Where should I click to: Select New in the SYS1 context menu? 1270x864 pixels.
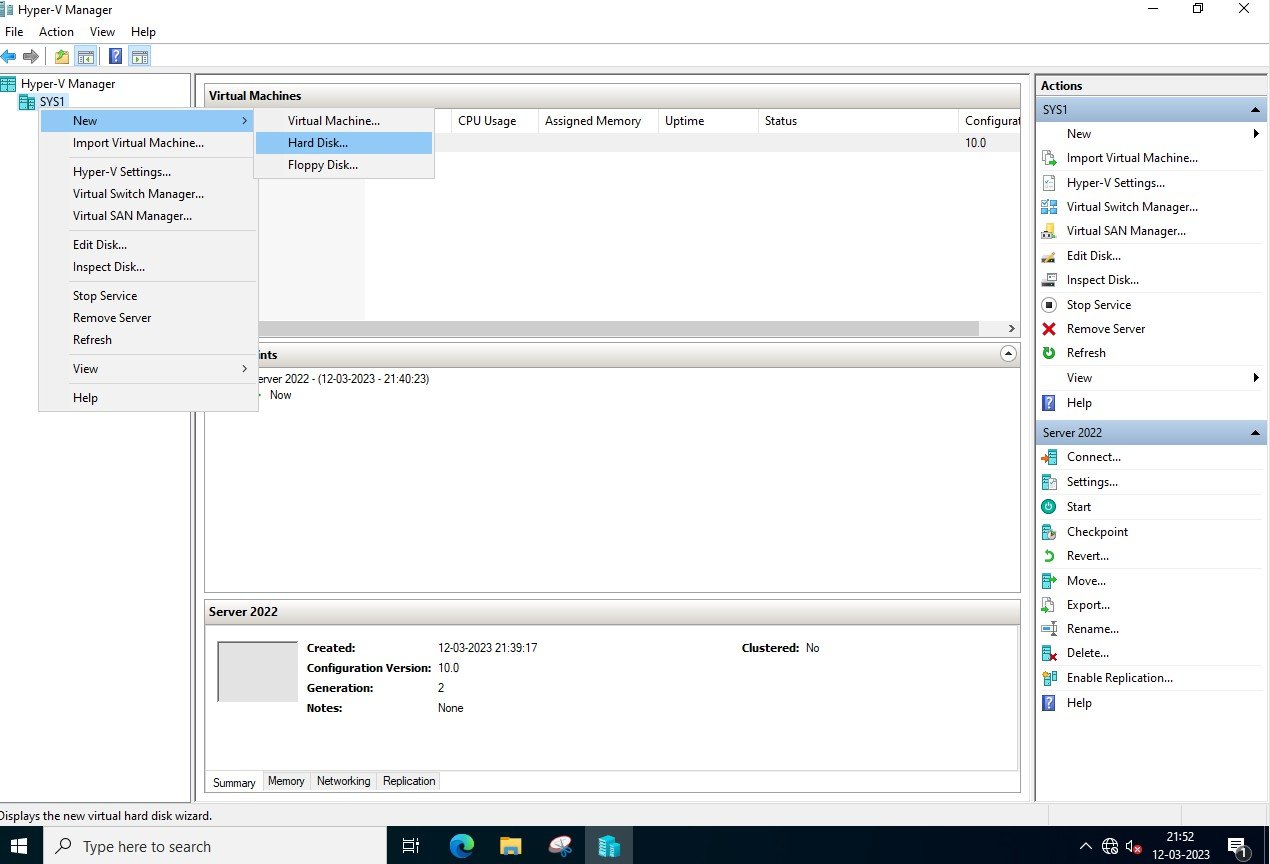click(148, 121)
